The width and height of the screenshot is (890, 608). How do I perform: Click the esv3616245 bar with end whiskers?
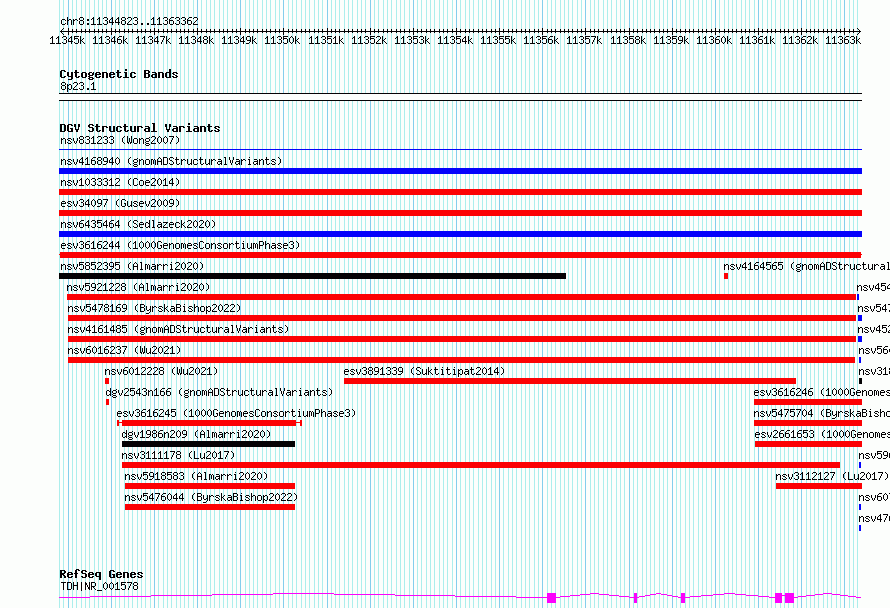point(209,423)
